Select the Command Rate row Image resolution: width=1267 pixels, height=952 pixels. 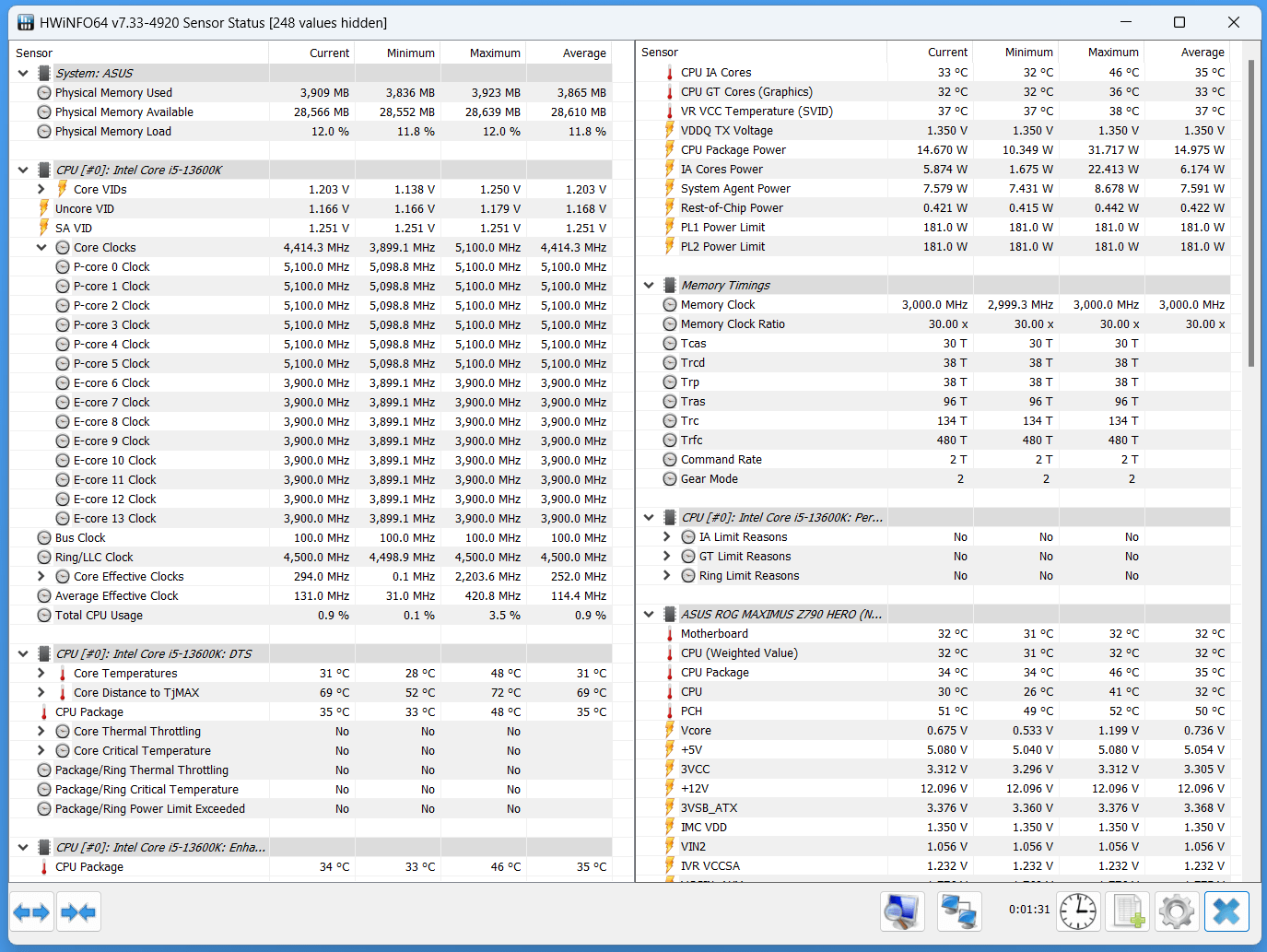pyautogui.click(x=933, y=459)
